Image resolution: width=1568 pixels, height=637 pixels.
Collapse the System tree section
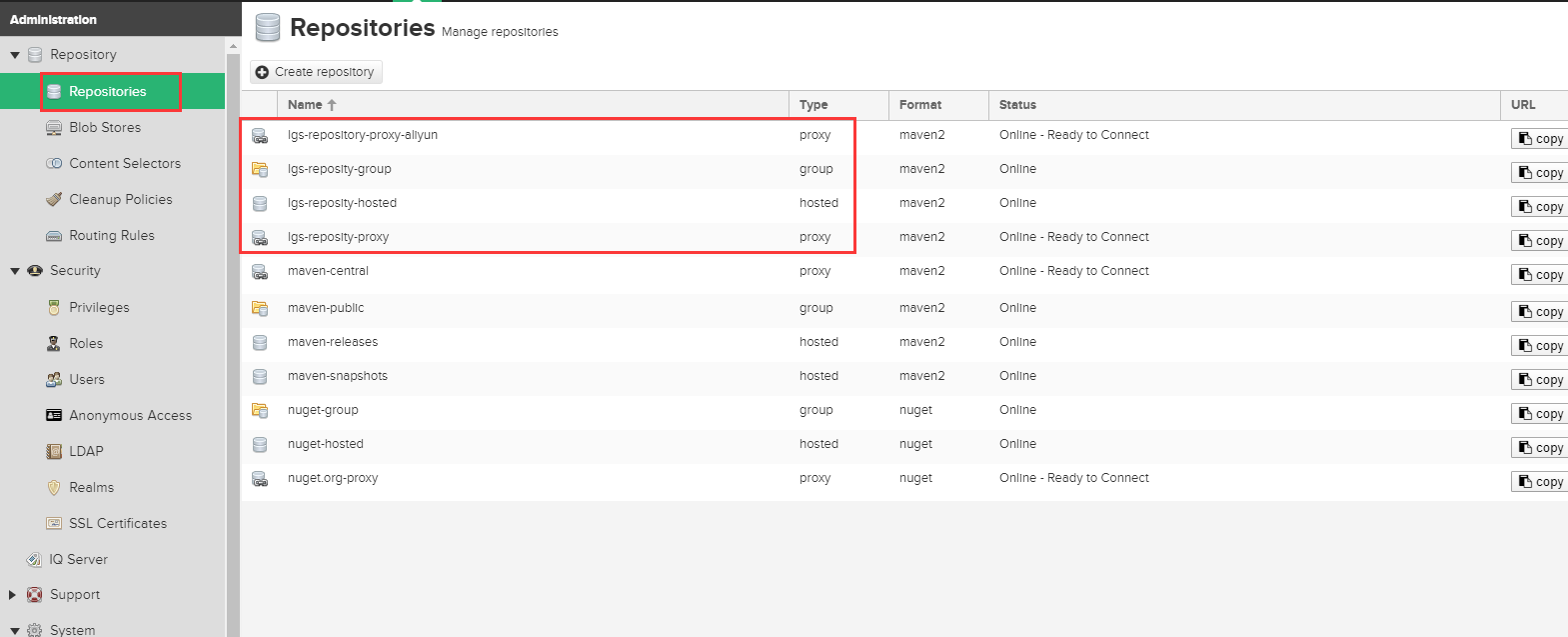coord(15,631)
